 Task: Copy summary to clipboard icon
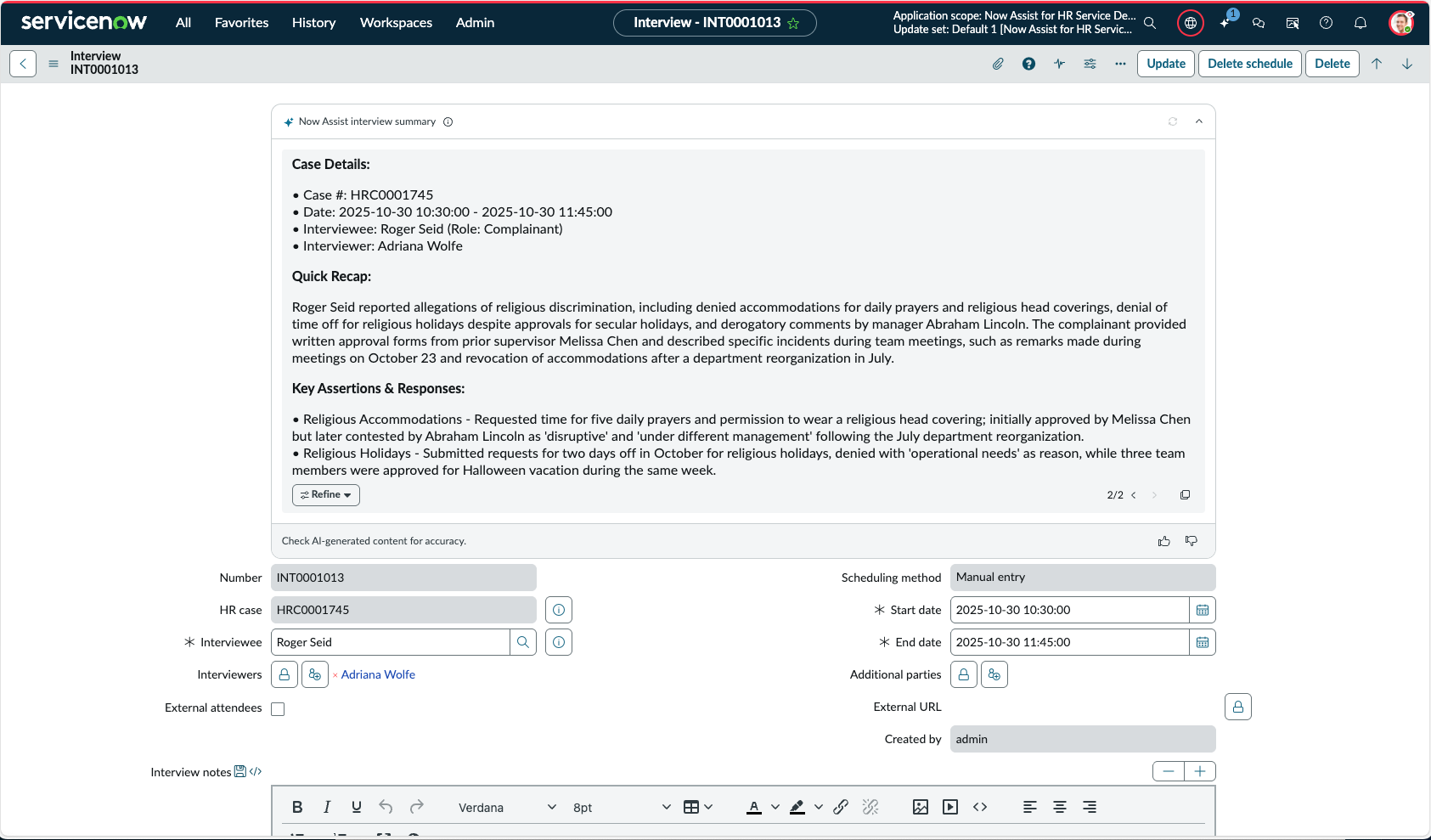click(1185, 495)
